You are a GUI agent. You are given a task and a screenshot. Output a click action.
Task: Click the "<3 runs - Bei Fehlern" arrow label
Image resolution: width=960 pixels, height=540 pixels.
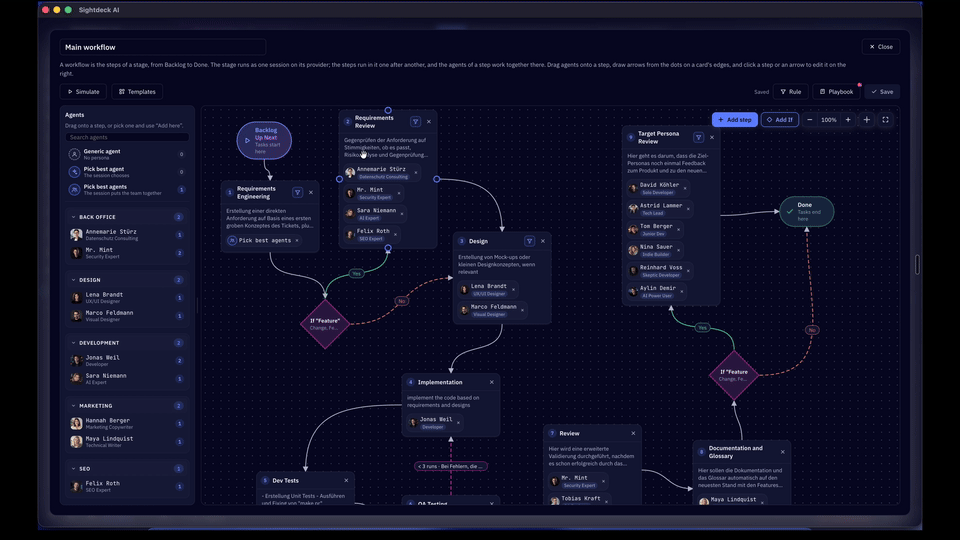click(451, 467)
